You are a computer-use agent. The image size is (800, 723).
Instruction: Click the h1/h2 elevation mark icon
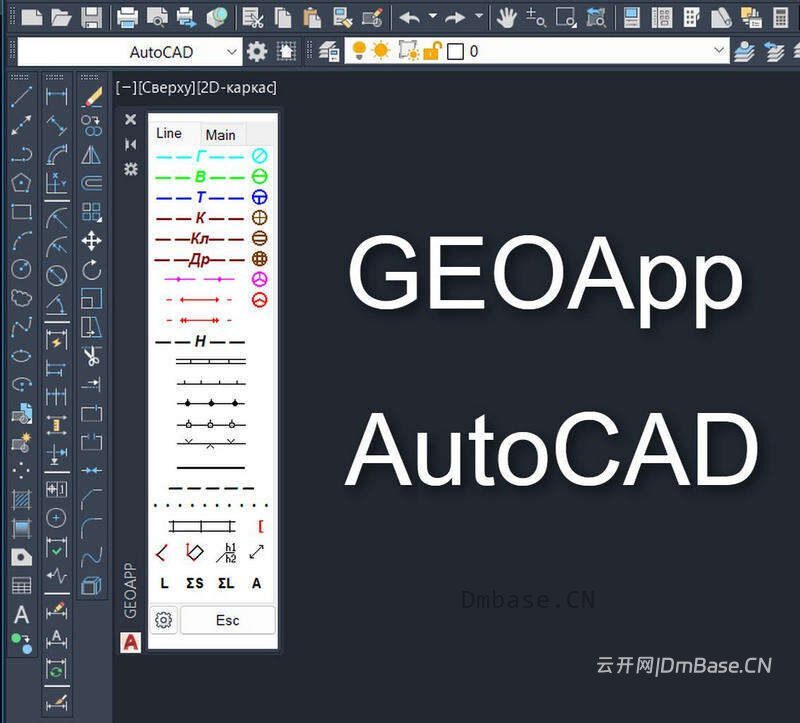[x=227, y=553]
